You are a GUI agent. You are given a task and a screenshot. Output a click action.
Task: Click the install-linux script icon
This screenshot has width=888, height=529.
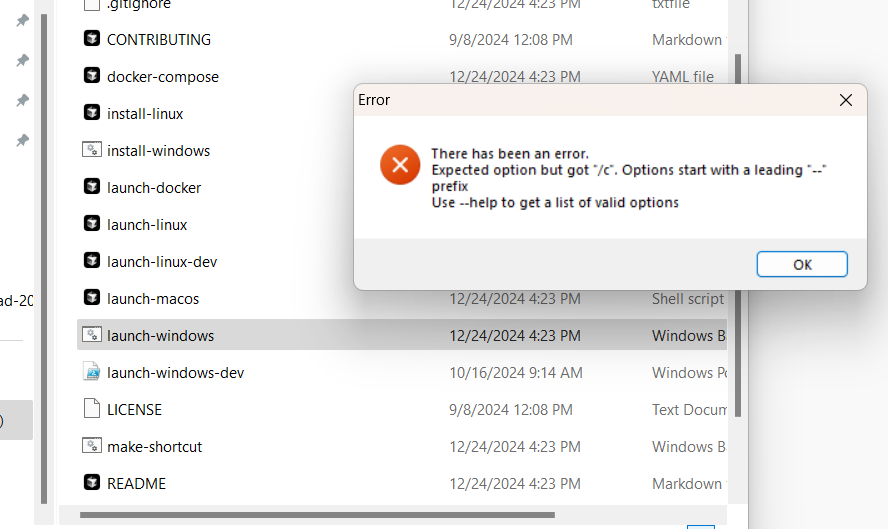[92, 113]
